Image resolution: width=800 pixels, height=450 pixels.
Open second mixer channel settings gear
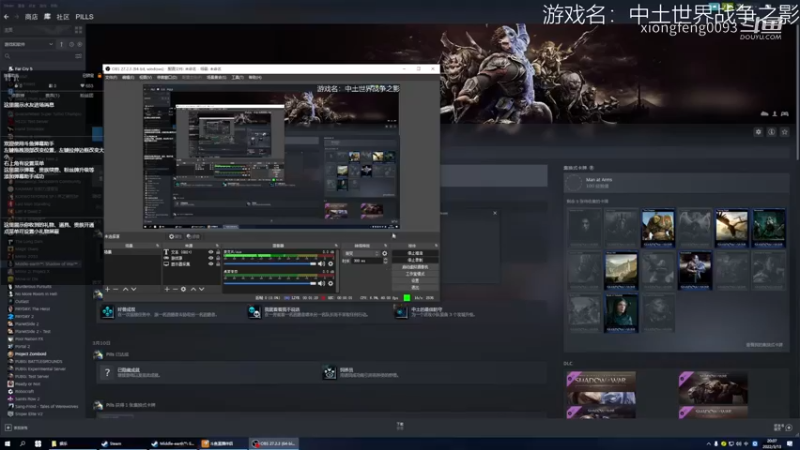331,283
